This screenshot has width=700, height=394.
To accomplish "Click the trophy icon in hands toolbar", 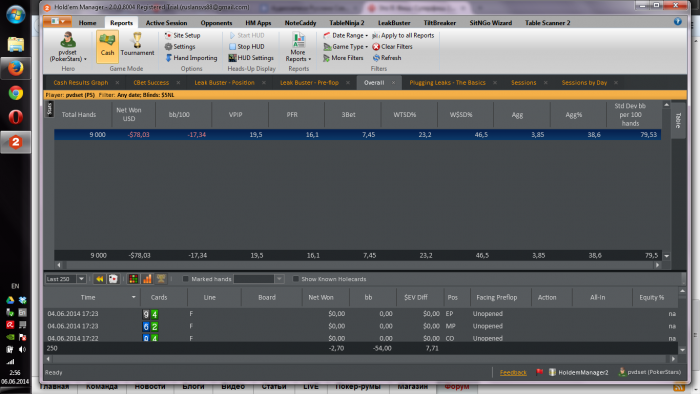I will click(x=161, y=279).
